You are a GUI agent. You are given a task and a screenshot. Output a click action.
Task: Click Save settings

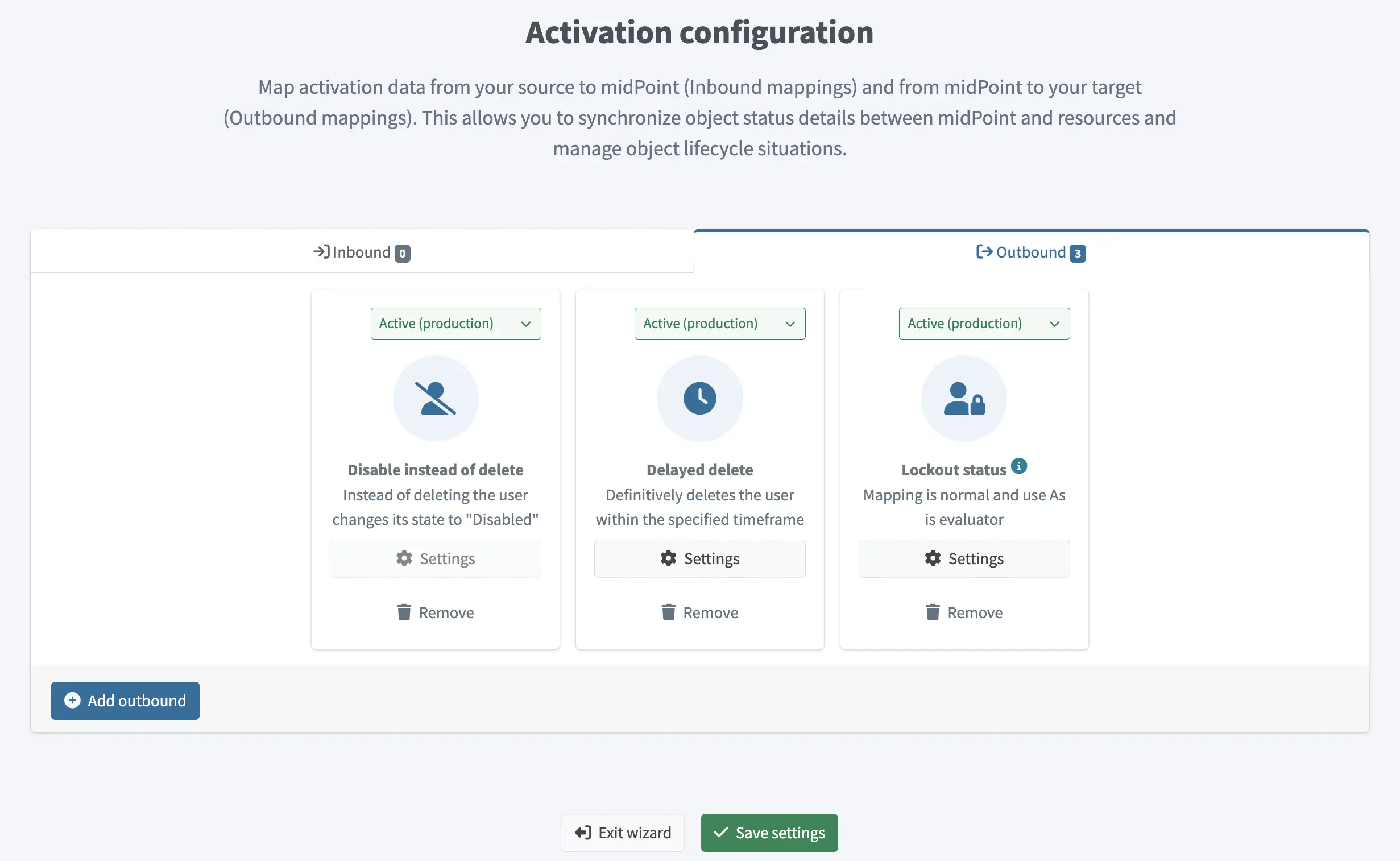[x=769, y=833]
